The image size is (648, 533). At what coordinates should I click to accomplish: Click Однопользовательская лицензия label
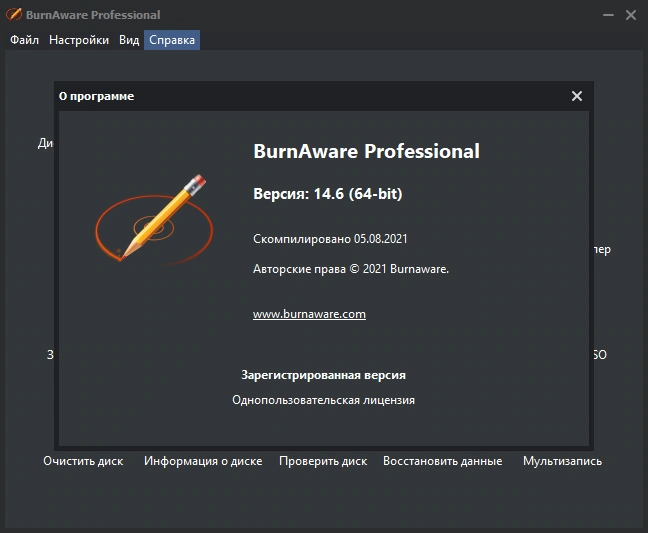[324, 400]
